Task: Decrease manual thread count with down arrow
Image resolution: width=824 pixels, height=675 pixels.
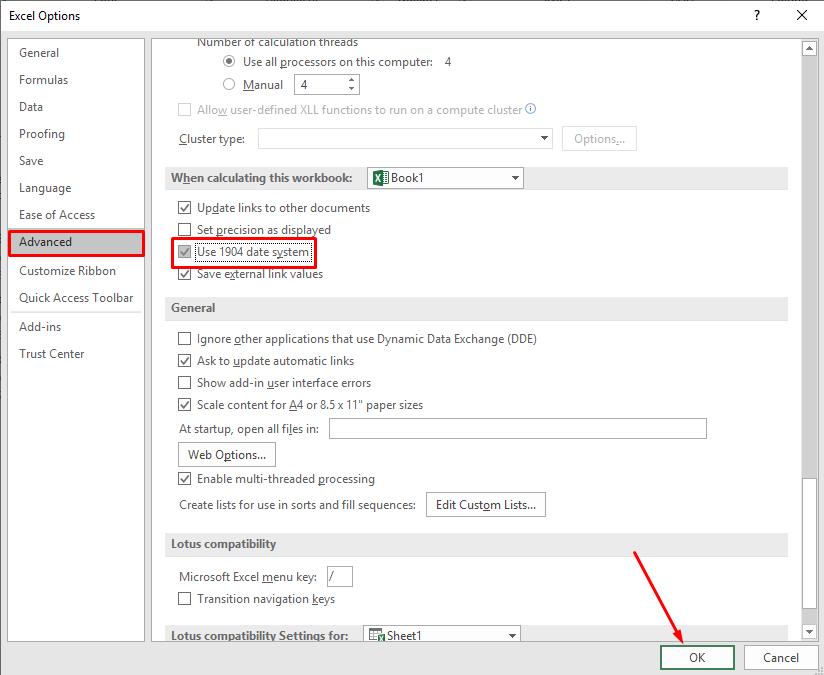Action: 351,89
